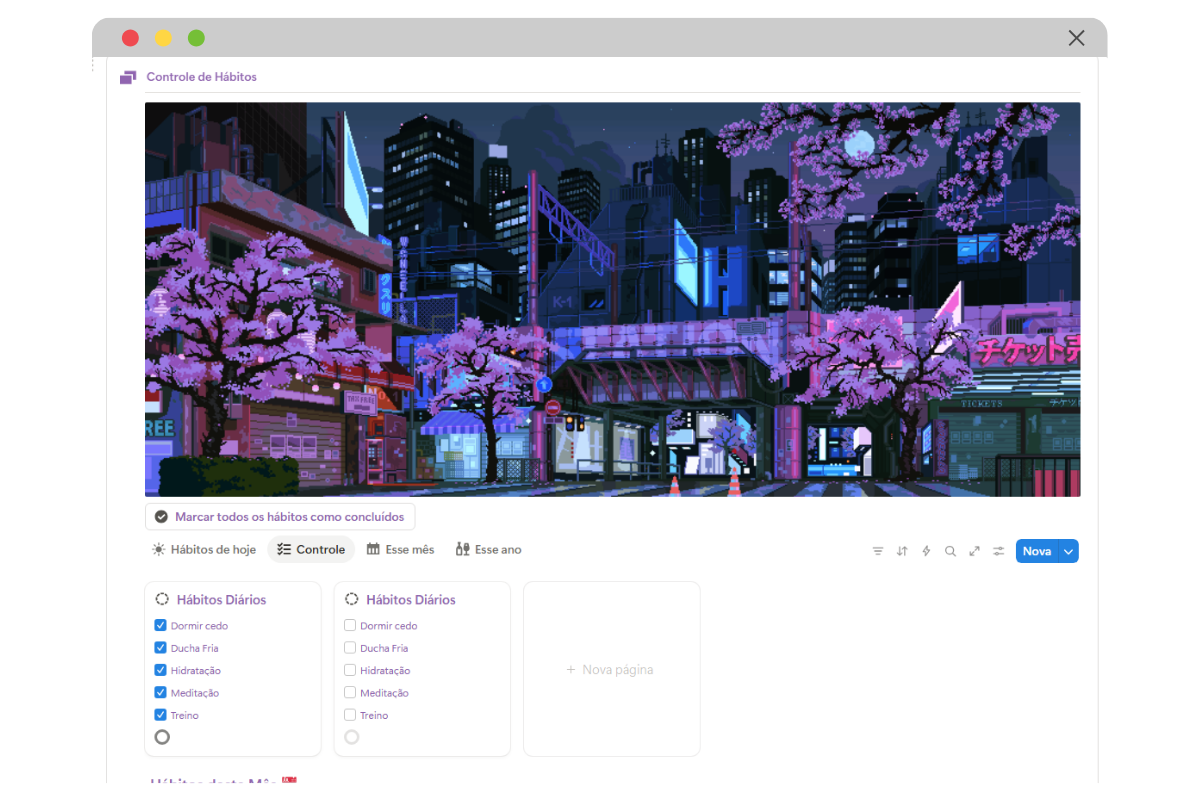This screenshot has width=1200, height=801.
Task: Click Marcar todos os hábitos como concluídos
Action: pyautogui.click(x=280, y=517)
